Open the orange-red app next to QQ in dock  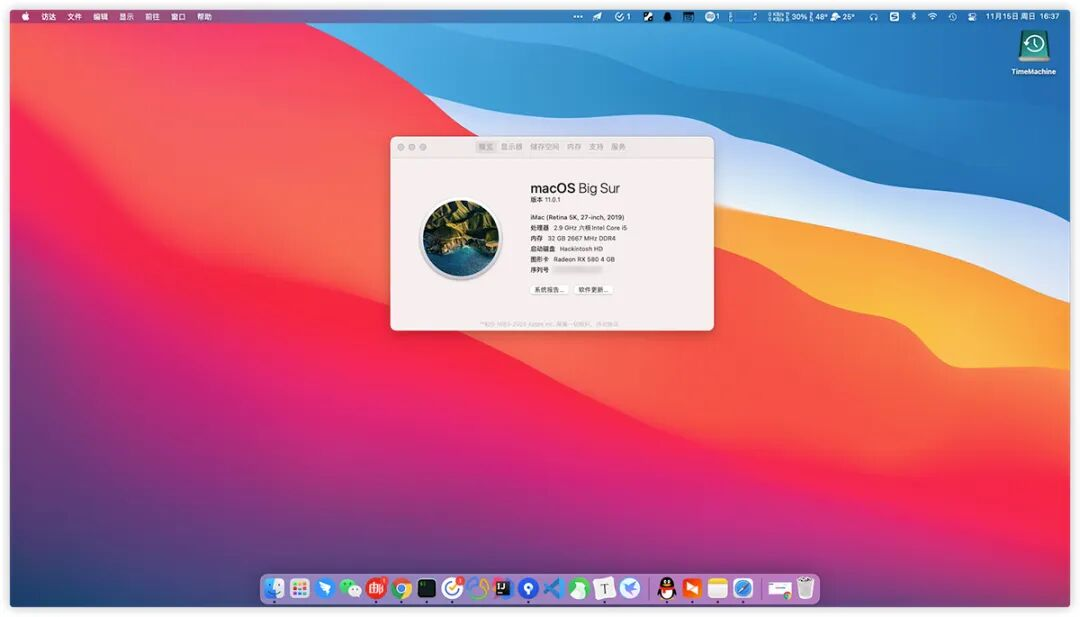(x=692, y=589)
